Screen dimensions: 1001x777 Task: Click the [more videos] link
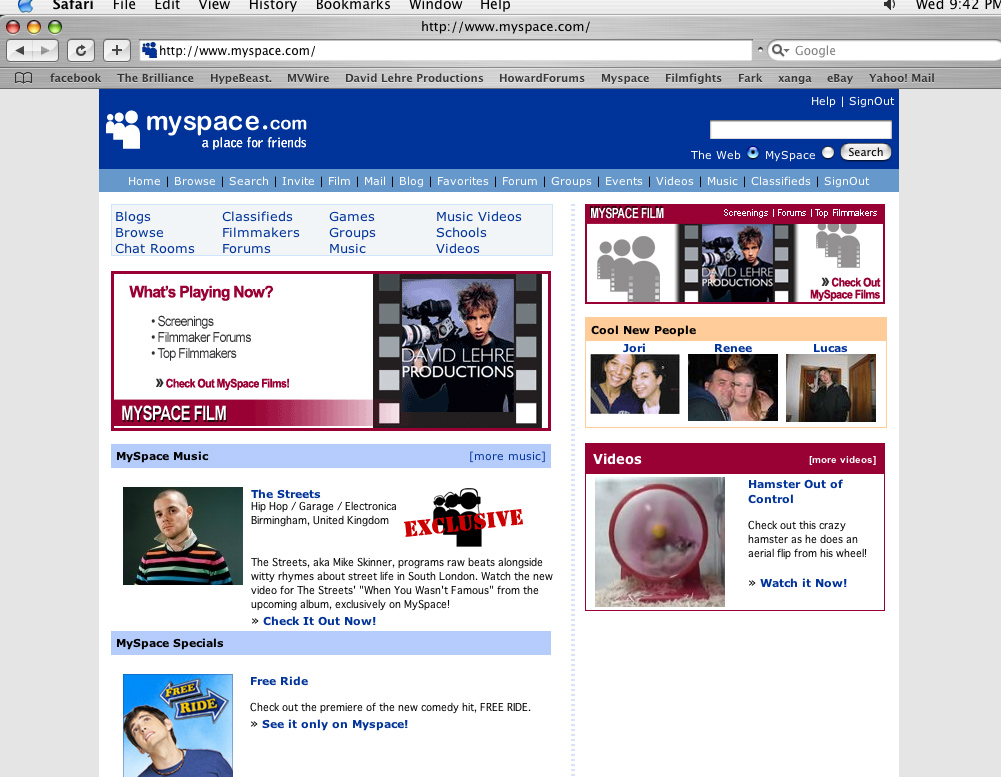coord(842,460)
